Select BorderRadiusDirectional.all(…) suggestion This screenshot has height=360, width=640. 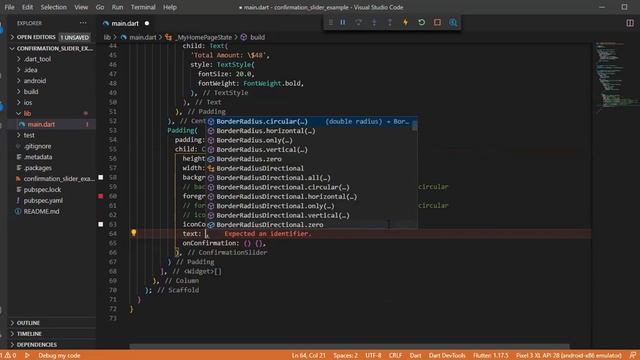tap(308, 178)
